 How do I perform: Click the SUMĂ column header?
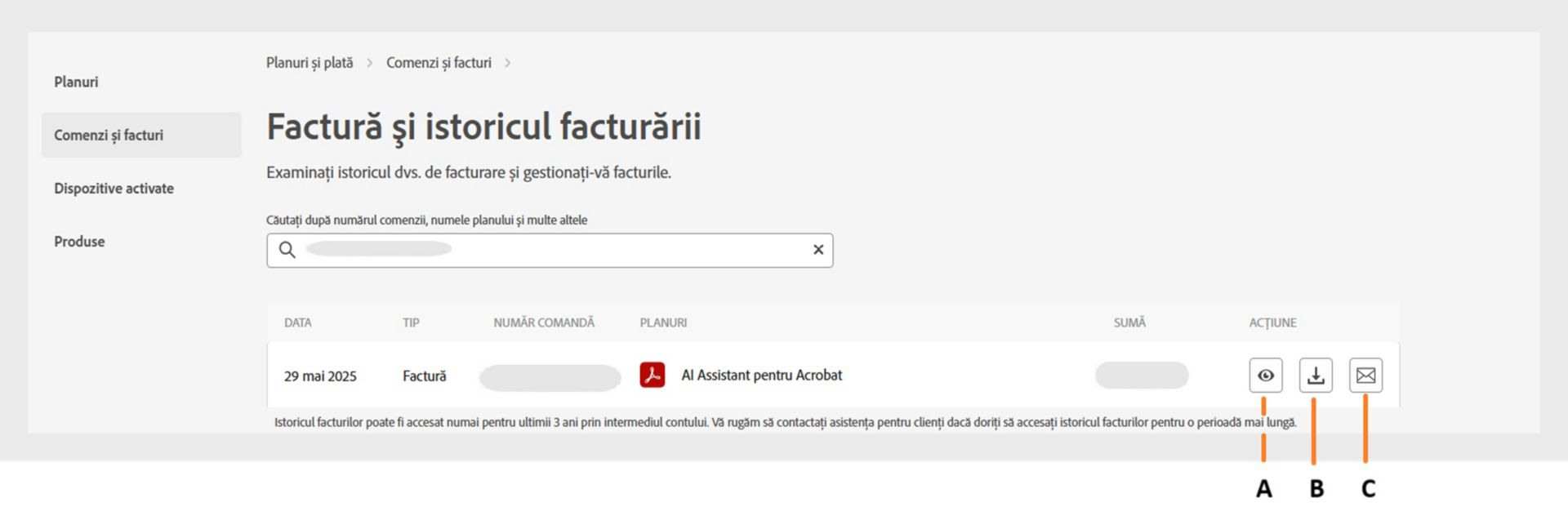click(x=1129, y=322)
